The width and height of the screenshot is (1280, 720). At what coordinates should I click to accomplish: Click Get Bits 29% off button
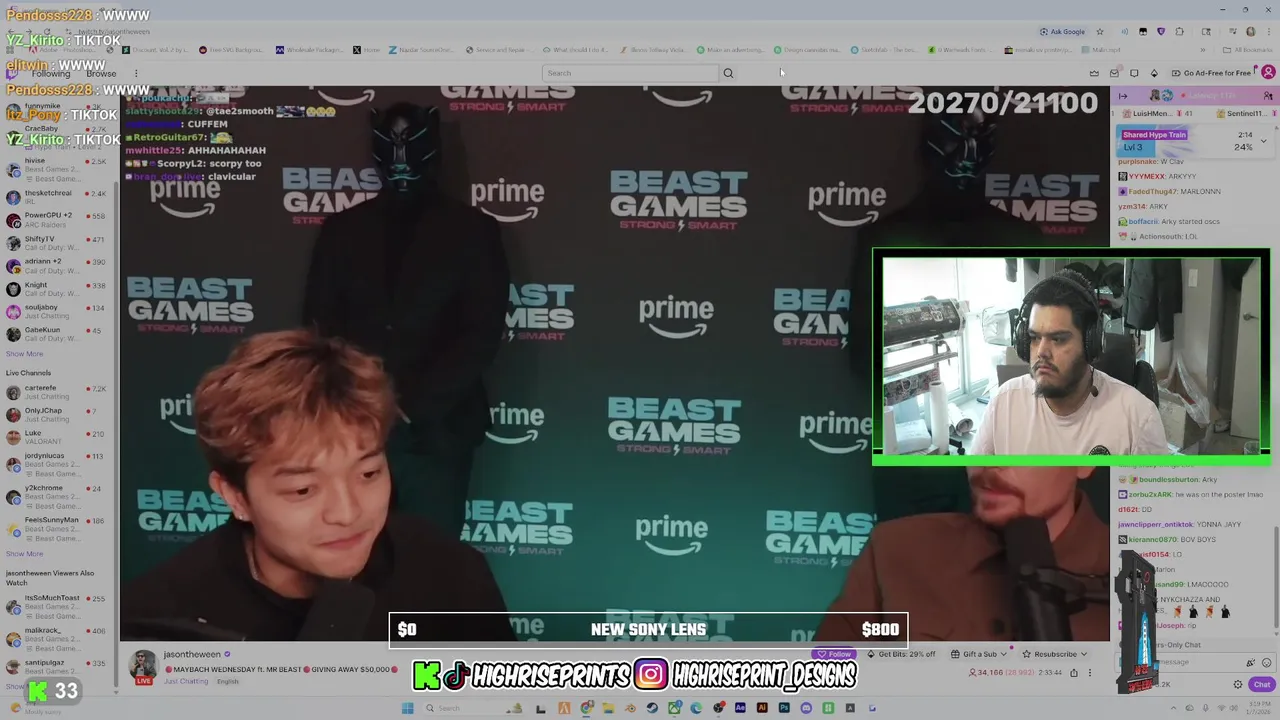point(901,654)
